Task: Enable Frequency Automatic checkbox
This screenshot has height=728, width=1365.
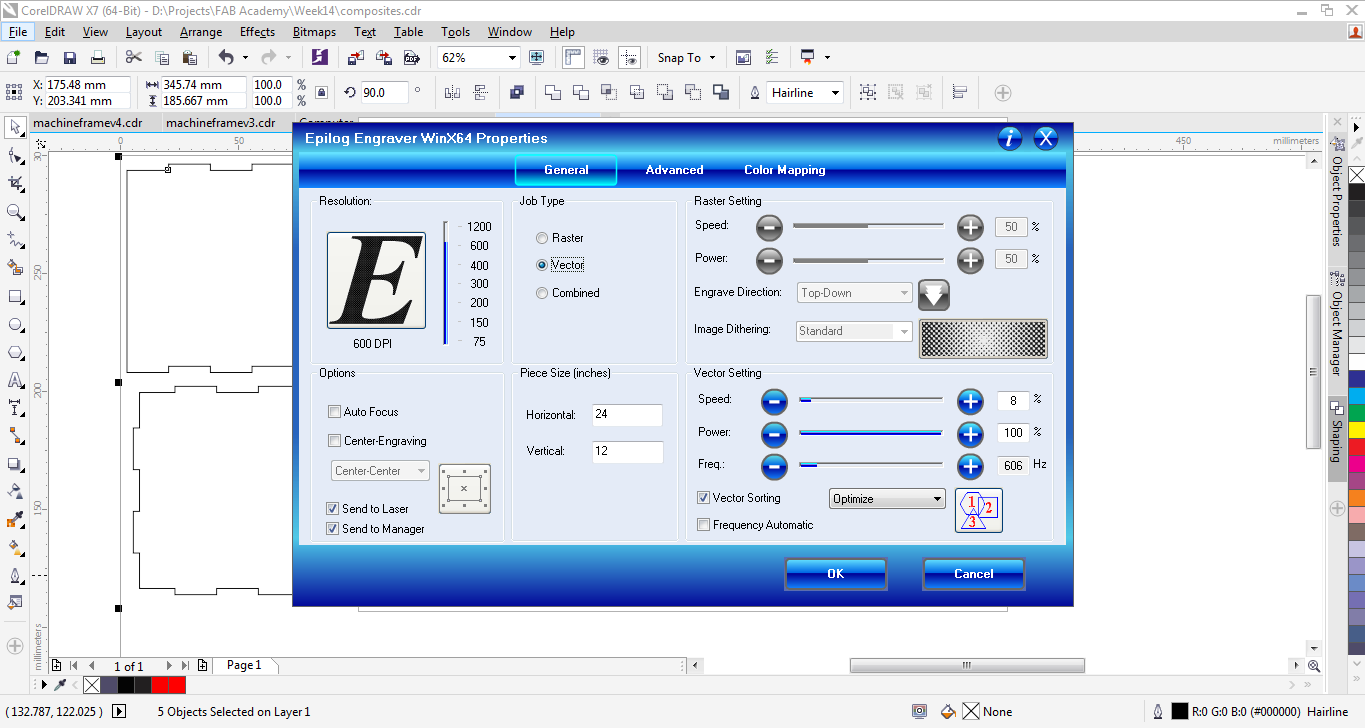Action: pos(704,525)
